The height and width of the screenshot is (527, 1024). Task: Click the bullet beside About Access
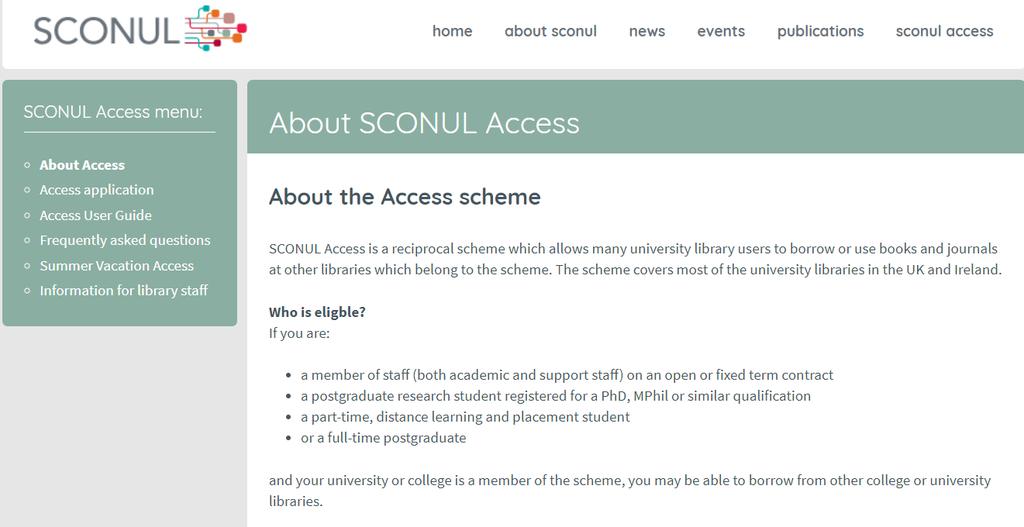27,165
